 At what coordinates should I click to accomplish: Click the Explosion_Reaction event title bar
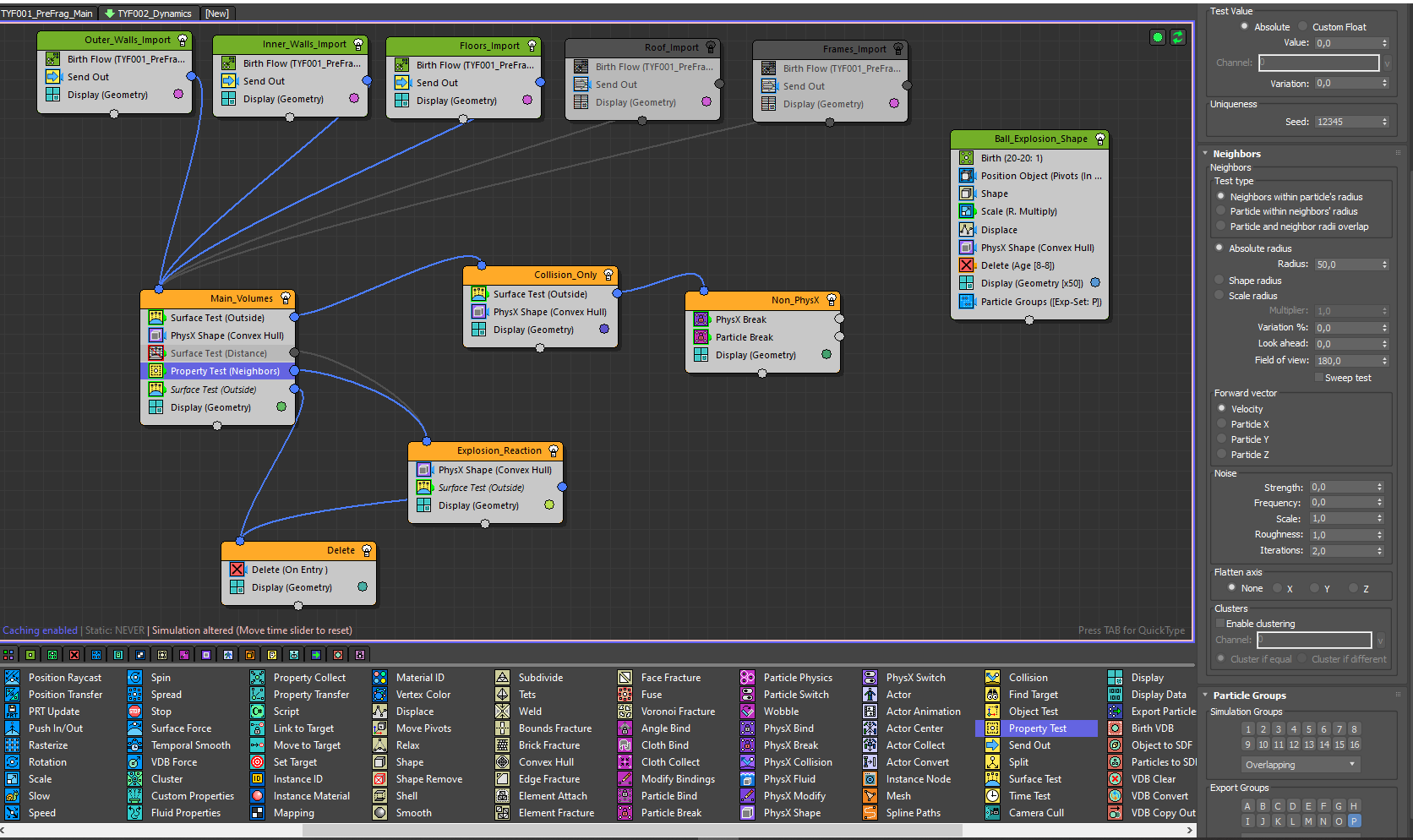(x=486, y=450)
